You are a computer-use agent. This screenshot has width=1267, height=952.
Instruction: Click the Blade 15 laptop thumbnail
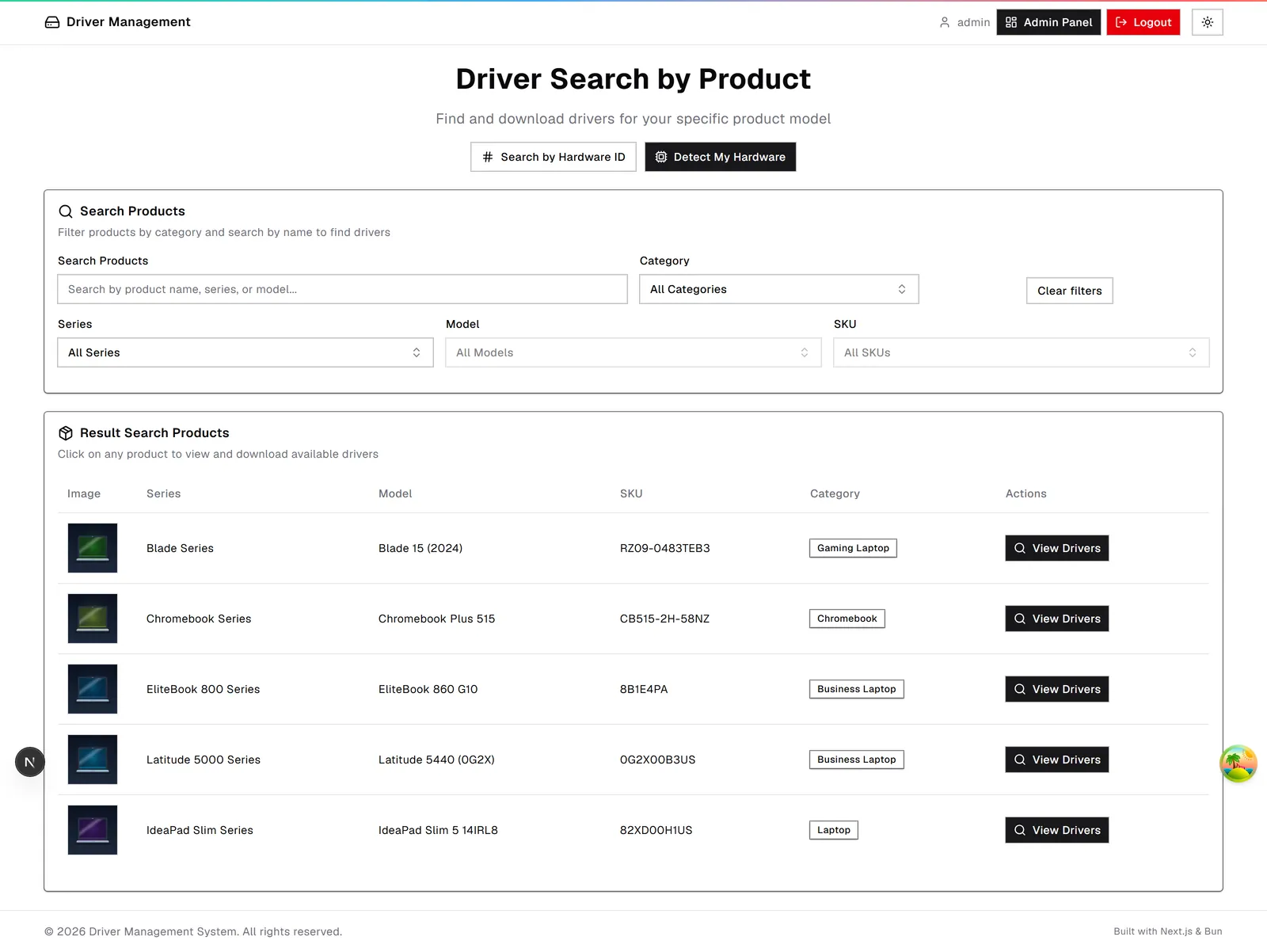[x=93, y=548]
